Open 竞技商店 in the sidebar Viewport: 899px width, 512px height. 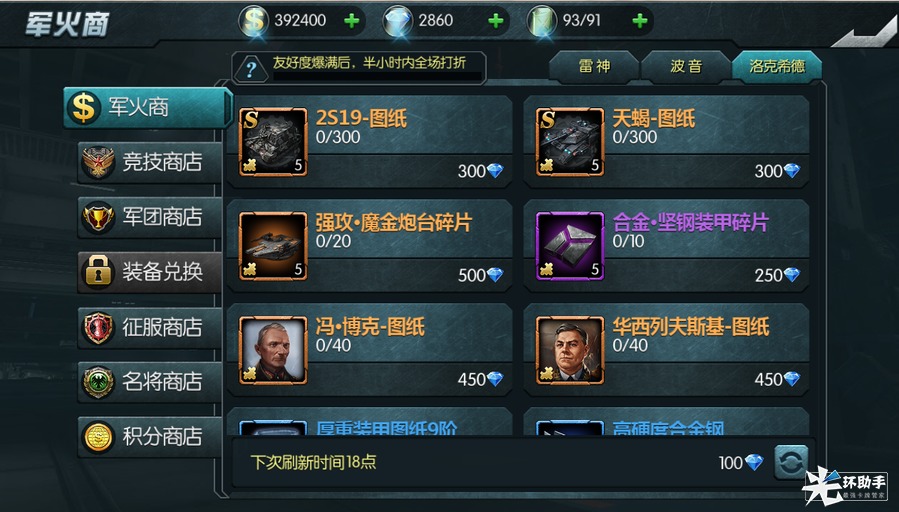(x=150, y=162)
